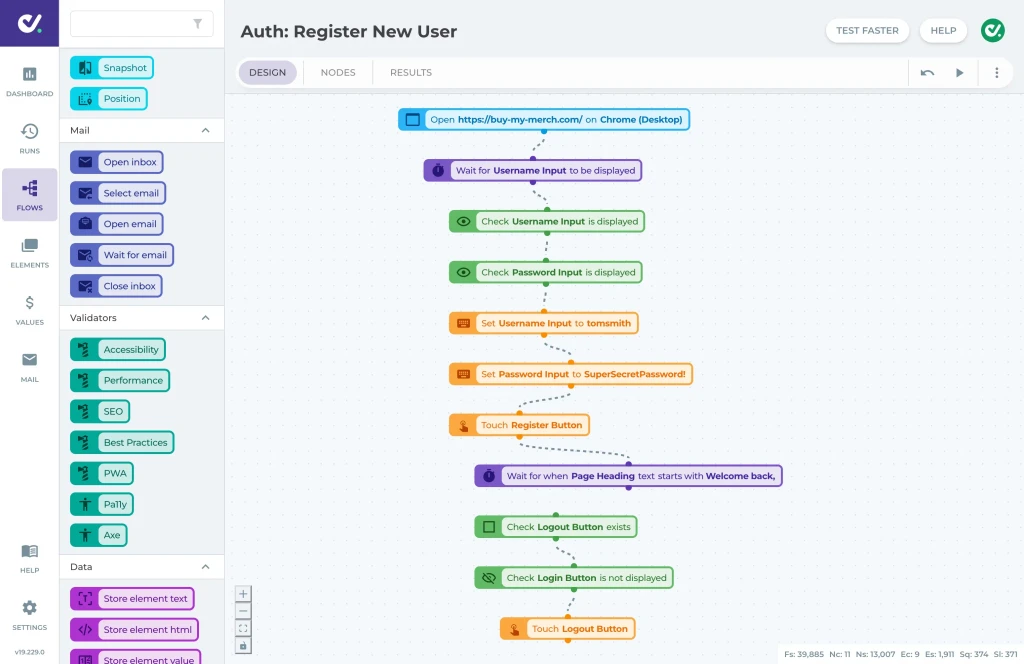The width and height of the screenshot is (1024, 664).
Task: Select the Wait for Page Heading node
Action: [628, 476]
